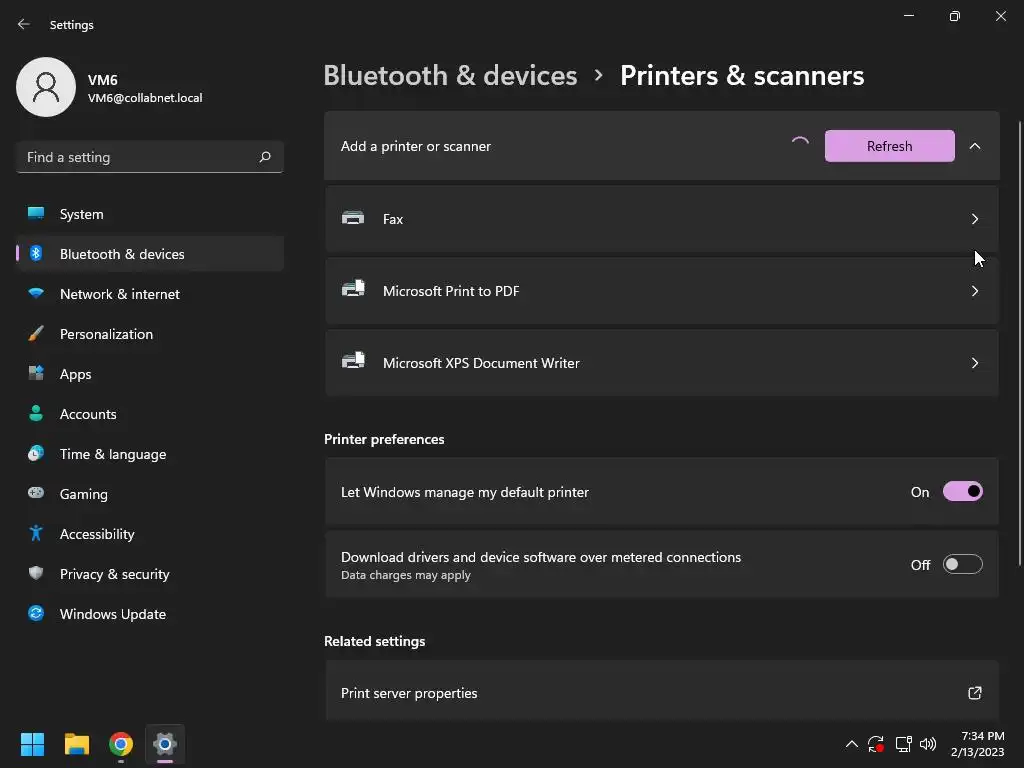This screenshot has height=768, width=1024.
Task: Go to Personalization settings
Action: (x=106, y=334)
